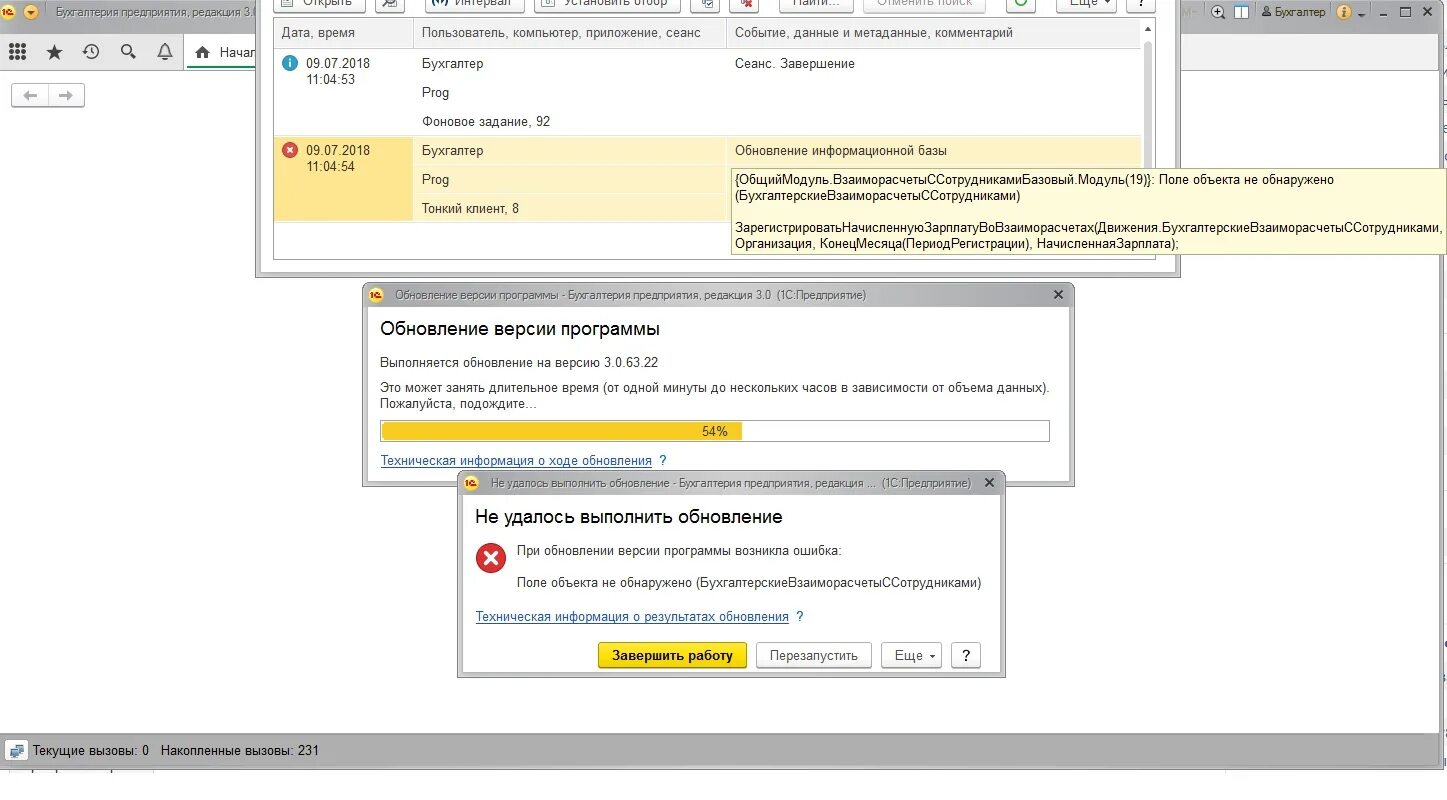The image size is (1447, 800).
Task: Click the ? help button in the failure dialog
Action: 965,655
